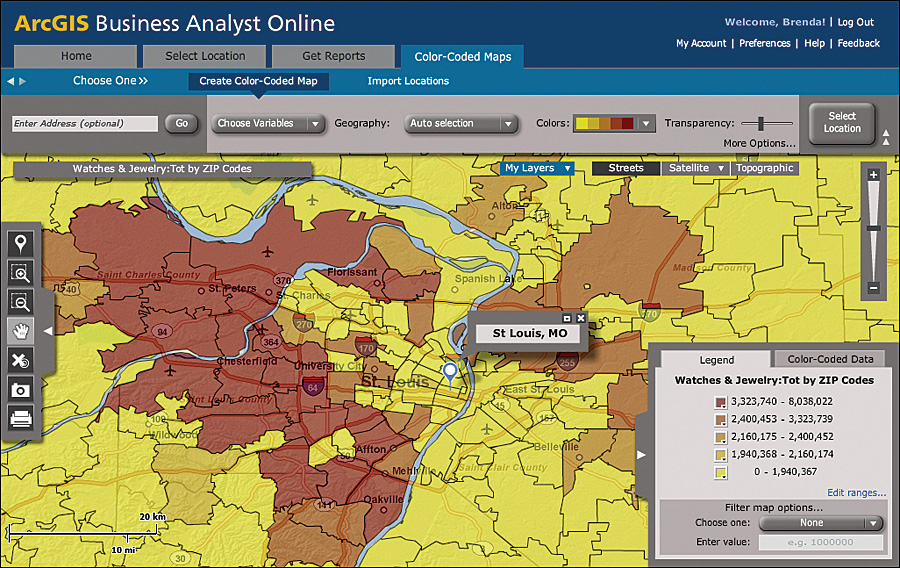Switch to the Color-Coded Data tab

[x=830, y=359]
